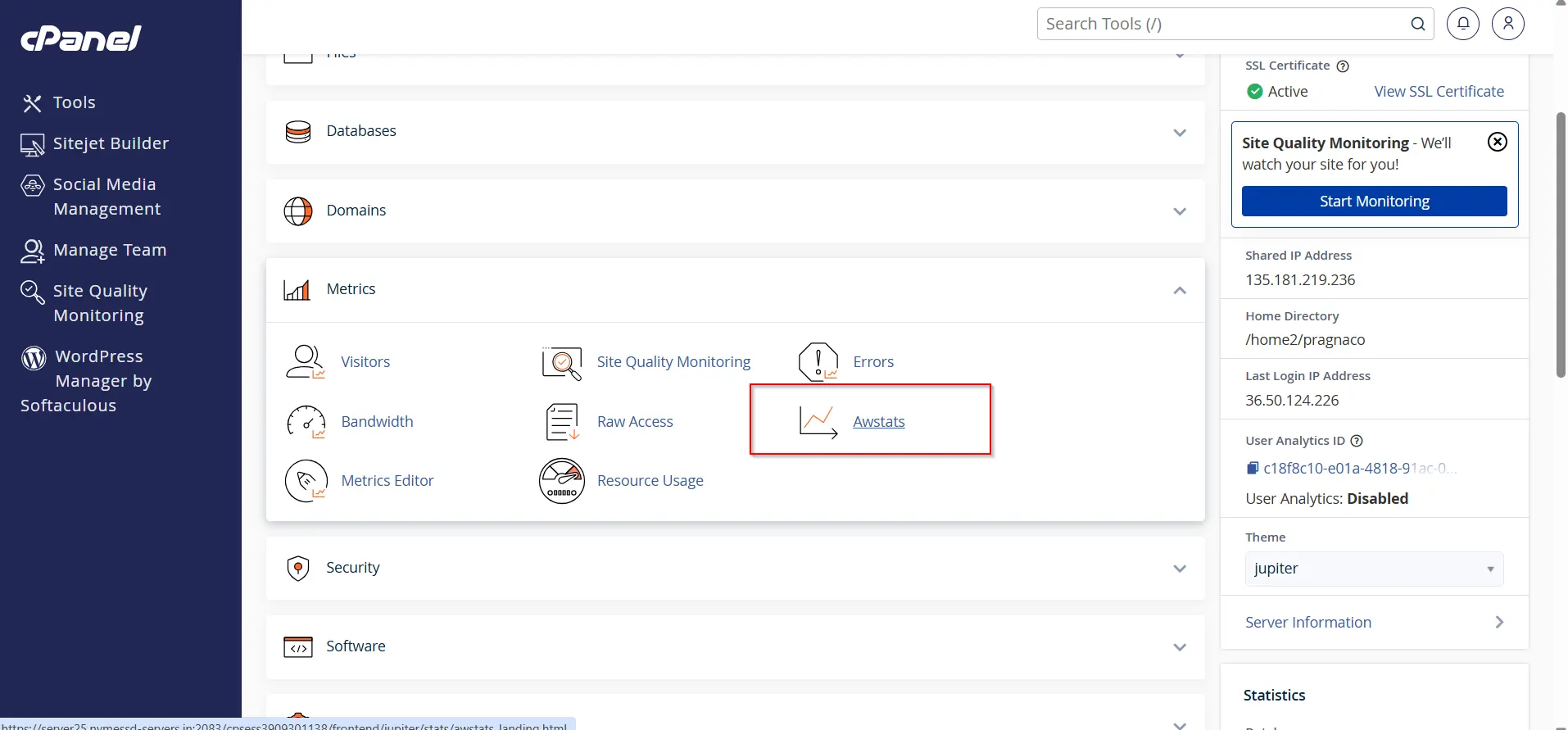Expand the Software section chevron

tap(1180, 647)
